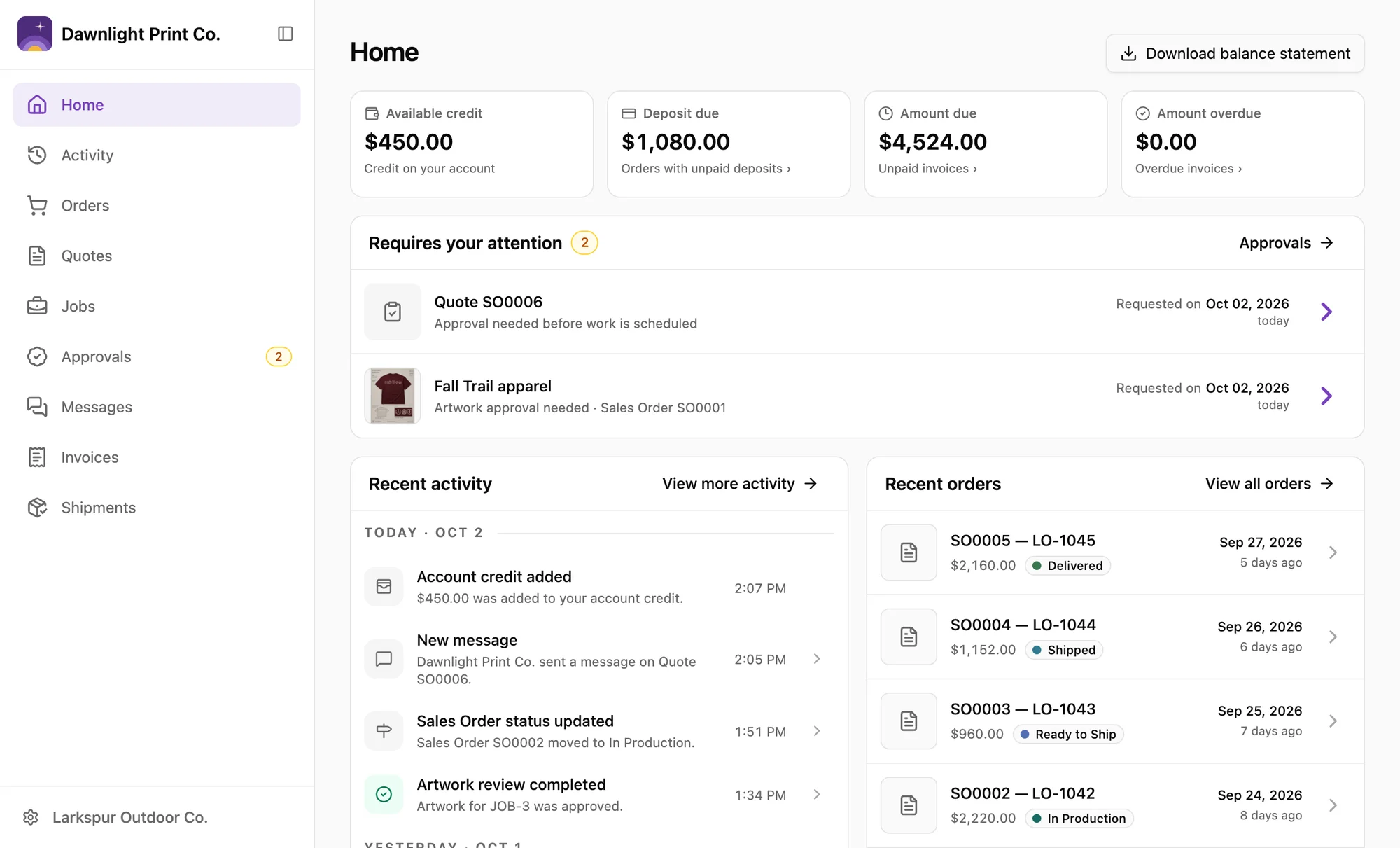
Task: Click the Shipments package icon
Action: tap(37, 508)
